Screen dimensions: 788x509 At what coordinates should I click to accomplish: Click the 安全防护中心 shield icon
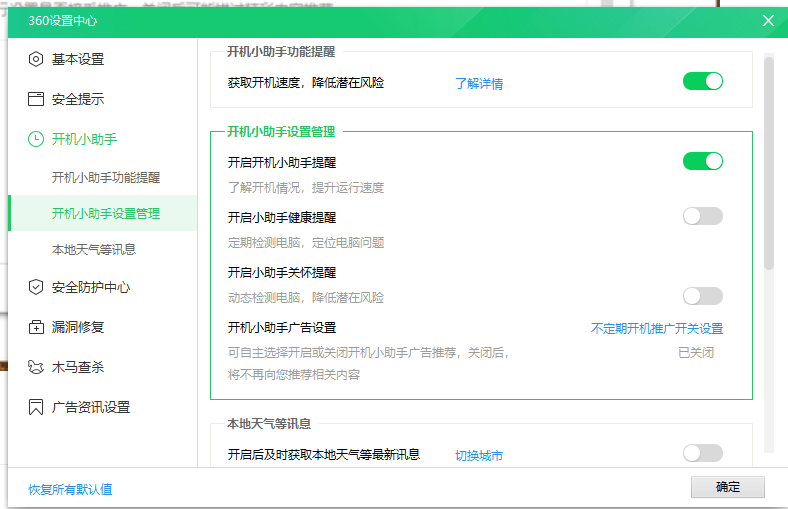[36, 287]
